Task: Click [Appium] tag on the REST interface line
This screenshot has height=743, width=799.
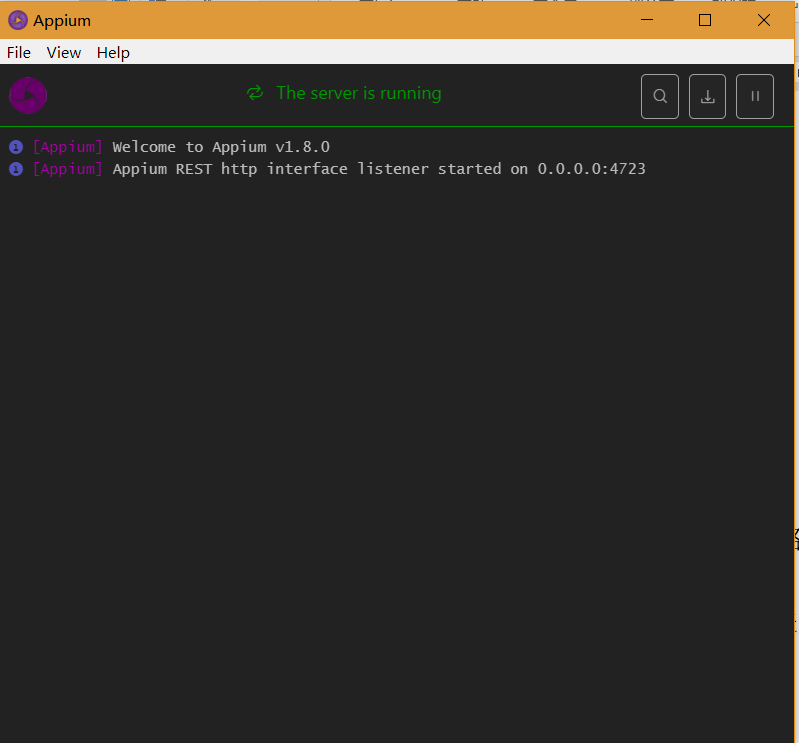Action: 68,169
